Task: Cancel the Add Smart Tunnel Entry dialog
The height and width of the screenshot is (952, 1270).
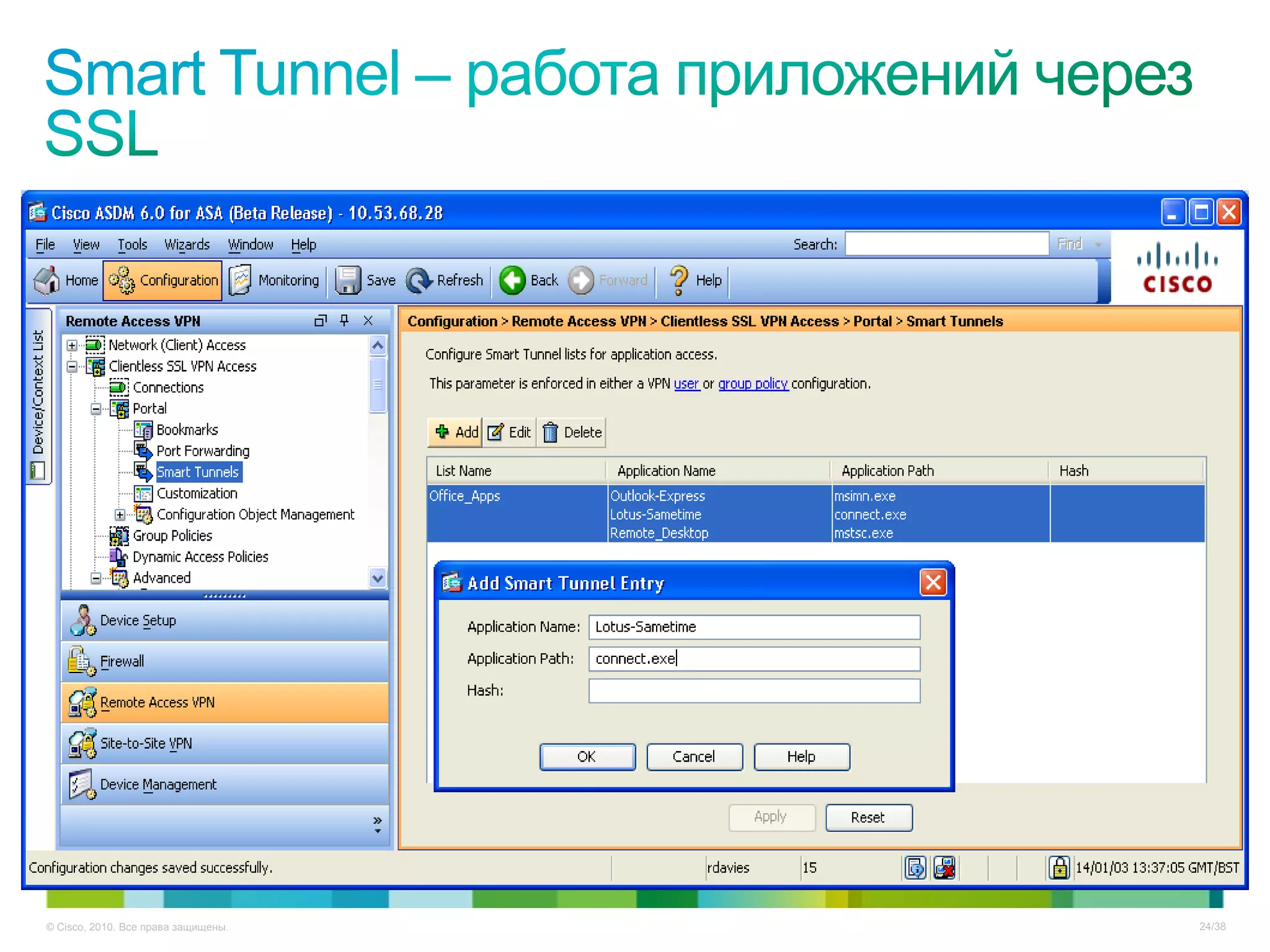Action: click(x=694, y=757)
